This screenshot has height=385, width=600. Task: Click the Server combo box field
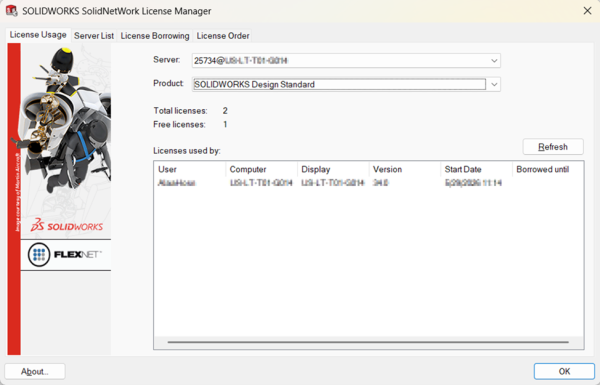(346, 60)
